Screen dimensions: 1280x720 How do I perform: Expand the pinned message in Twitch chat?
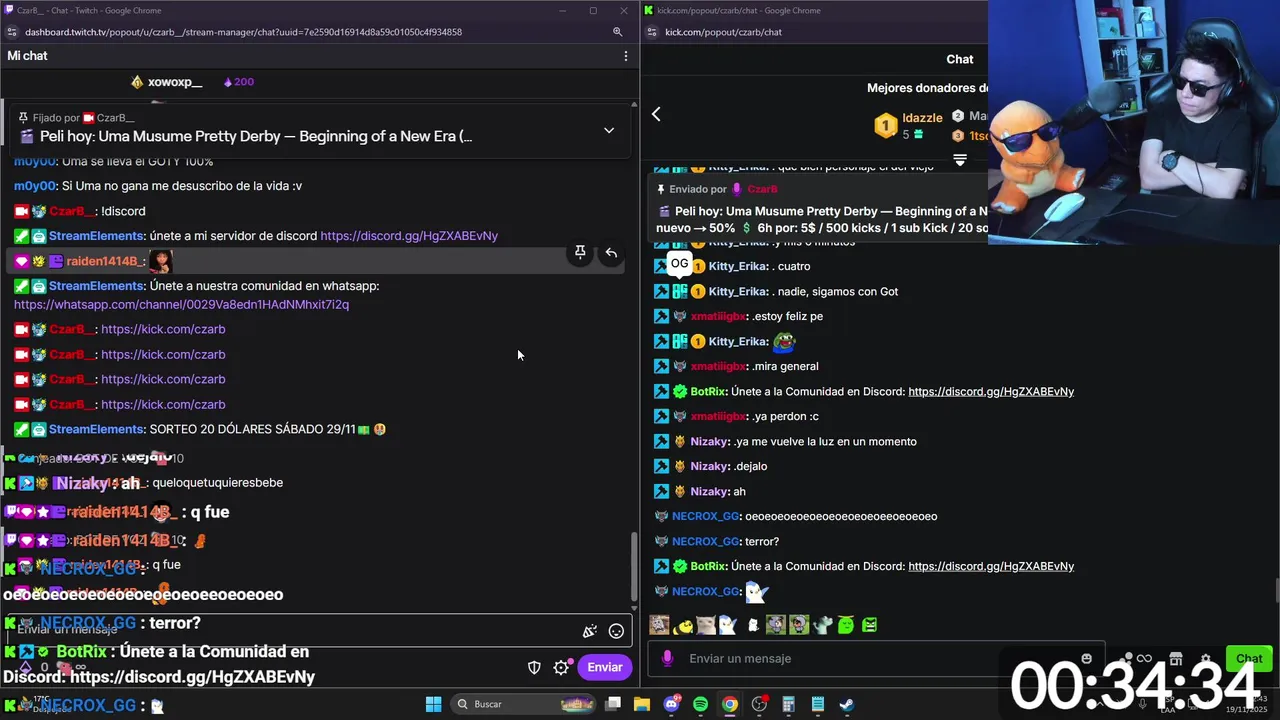tap(608, 130)
